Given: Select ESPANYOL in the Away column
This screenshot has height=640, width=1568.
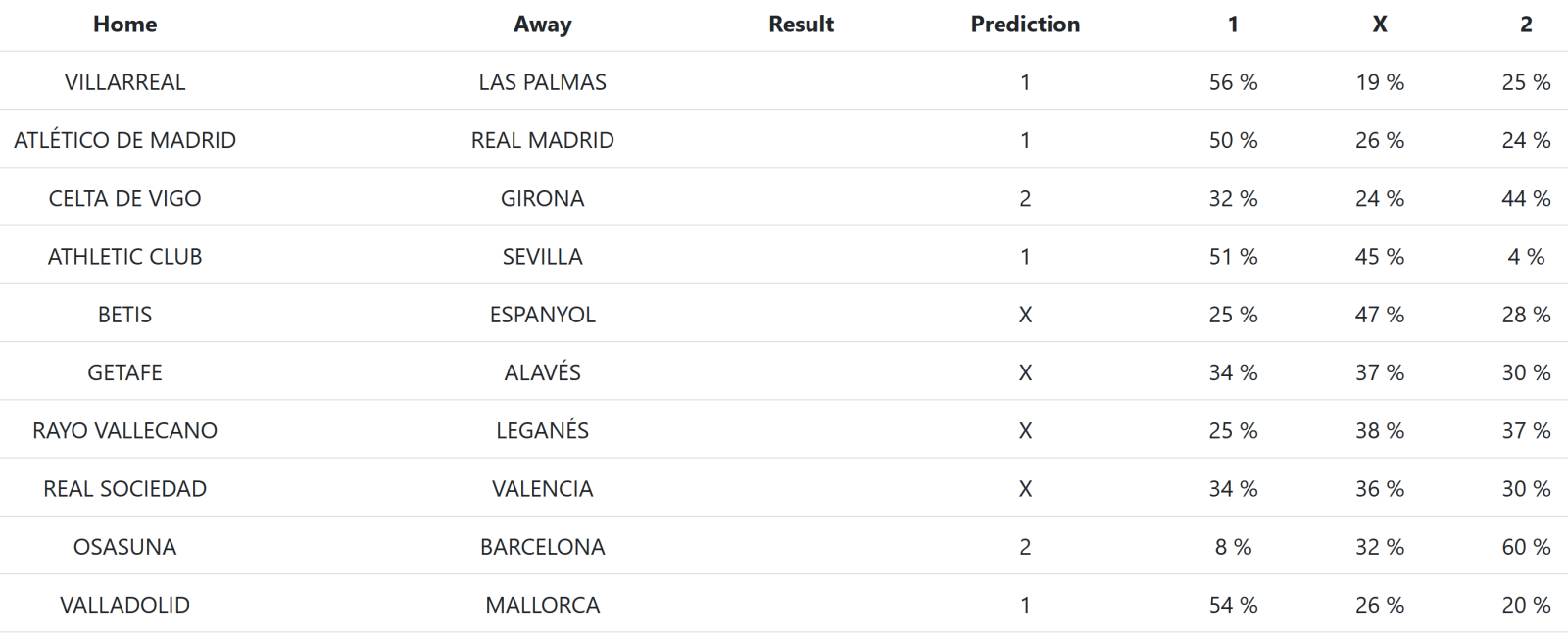Looking at the screenshot, I should pyautogui.click(x=542, y=315).
